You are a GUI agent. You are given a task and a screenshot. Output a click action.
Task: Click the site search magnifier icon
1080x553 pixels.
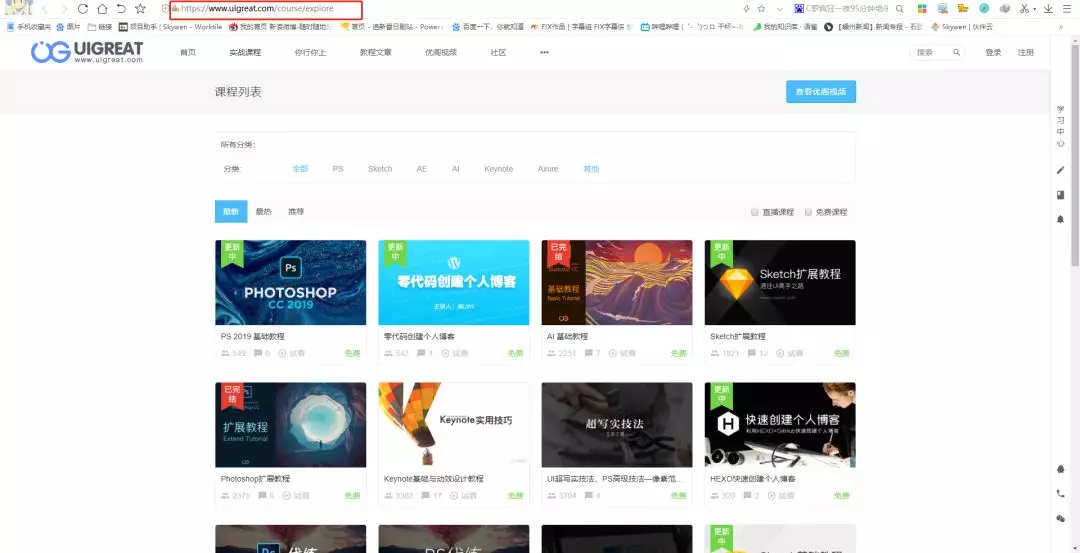pyautogui.click(x=956, y=52)
